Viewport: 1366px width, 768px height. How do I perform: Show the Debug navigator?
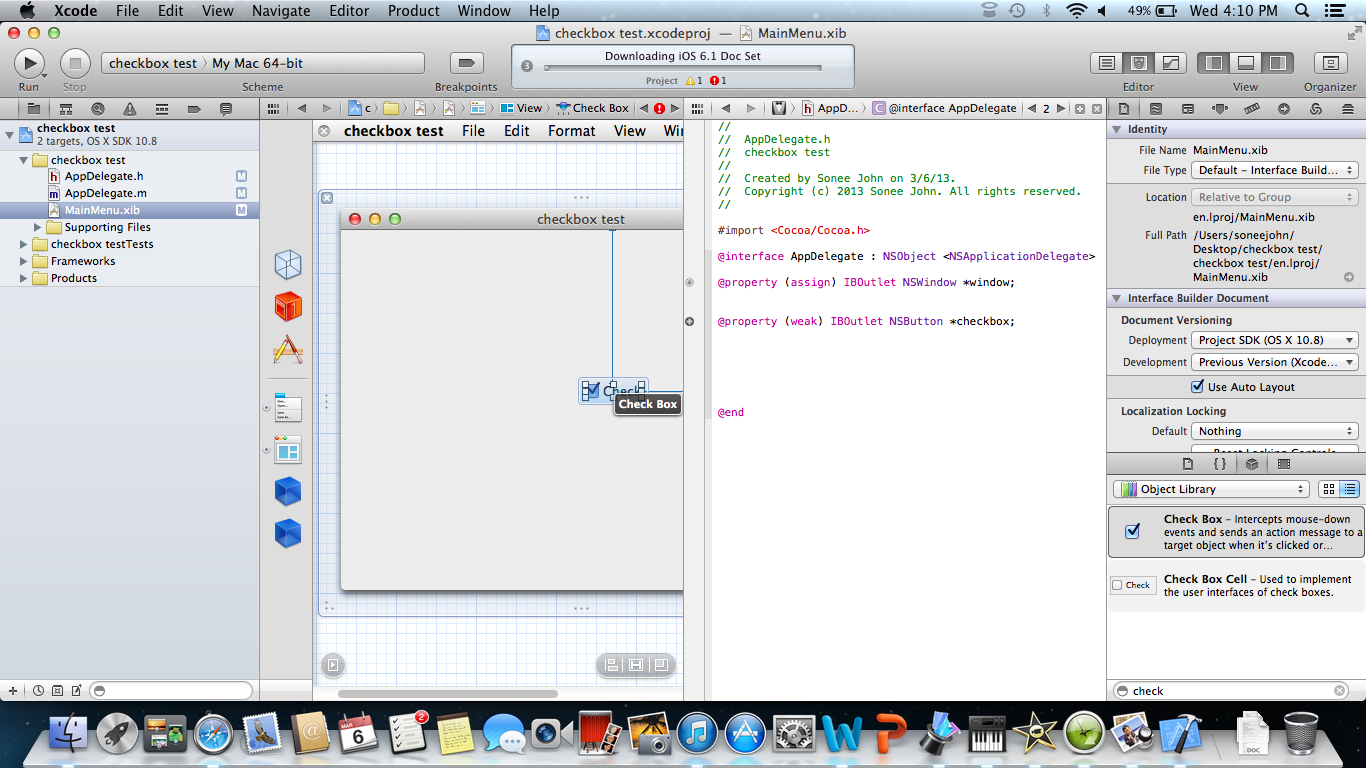coord(162,108)
